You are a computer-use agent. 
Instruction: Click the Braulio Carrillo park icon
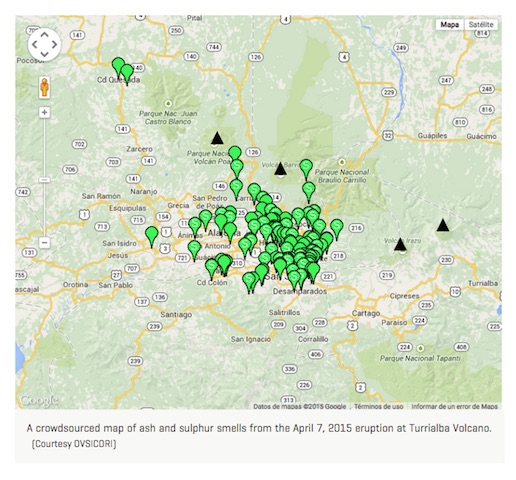pos(341,162)
